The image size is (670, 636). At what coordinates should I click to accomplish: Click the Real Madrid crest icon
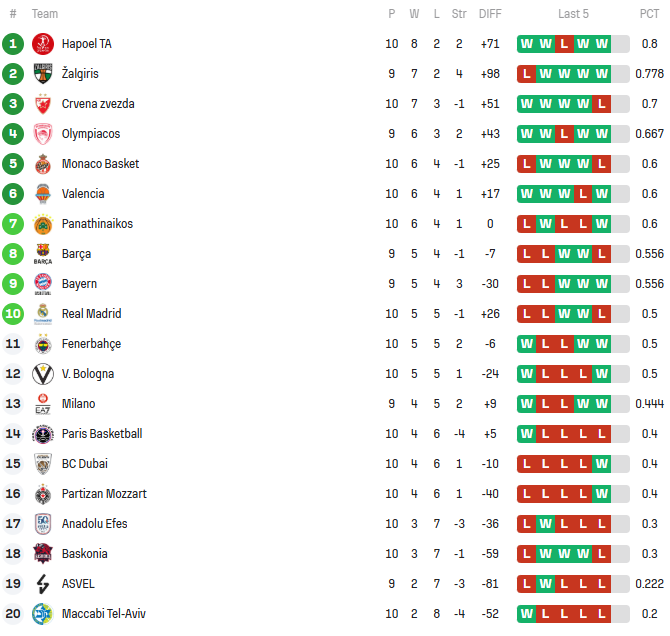(x=42, y=314)
